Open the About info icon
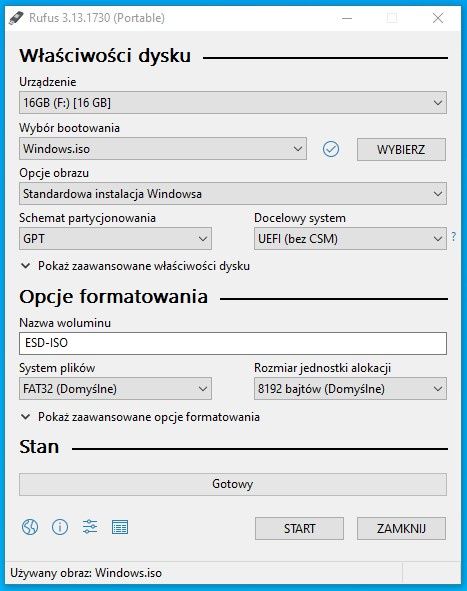The width and height of the screenshot is (467, 591). [60, 527]
